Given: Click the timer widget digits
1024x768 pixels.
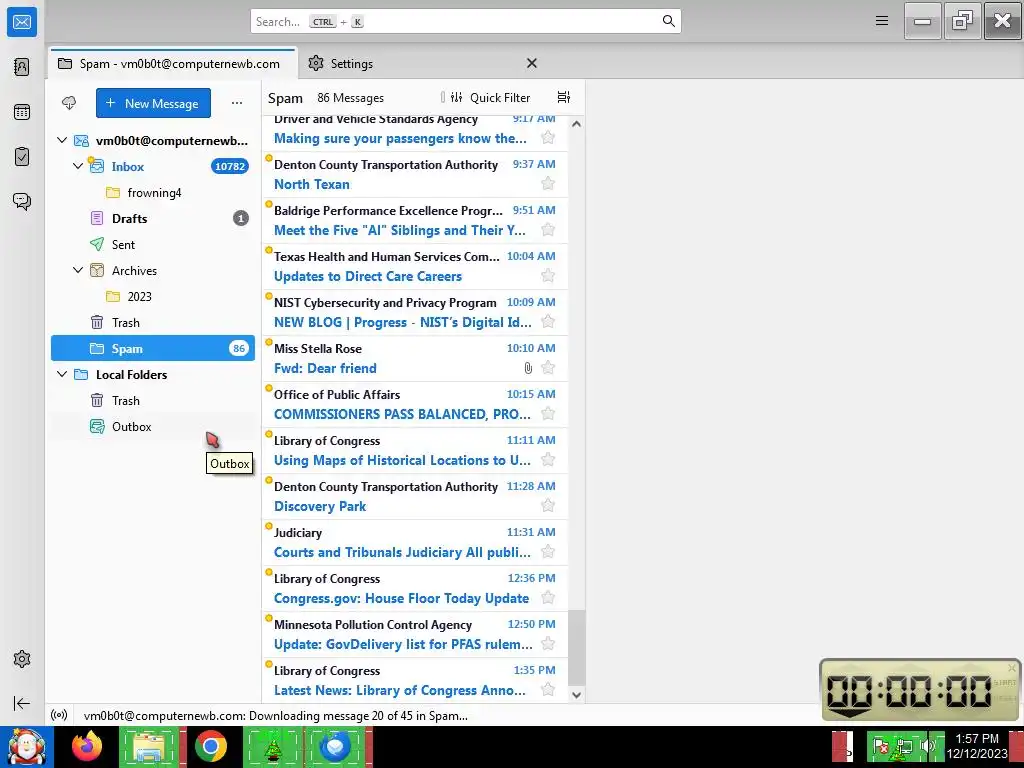Looking at the screenshot, I should click(909, 692).
